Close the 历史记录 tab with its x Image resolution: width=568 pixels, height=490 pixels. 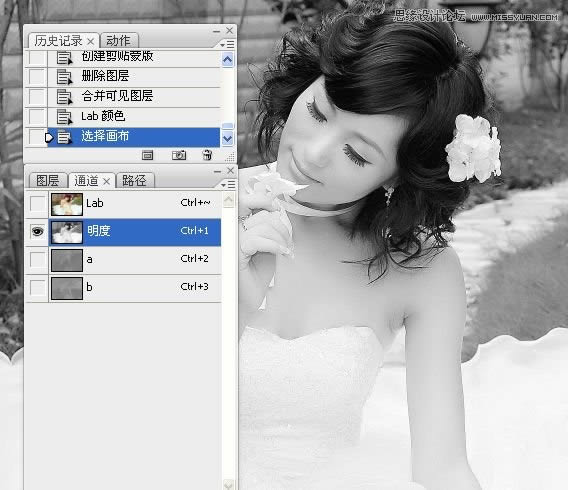pos(91,41)
